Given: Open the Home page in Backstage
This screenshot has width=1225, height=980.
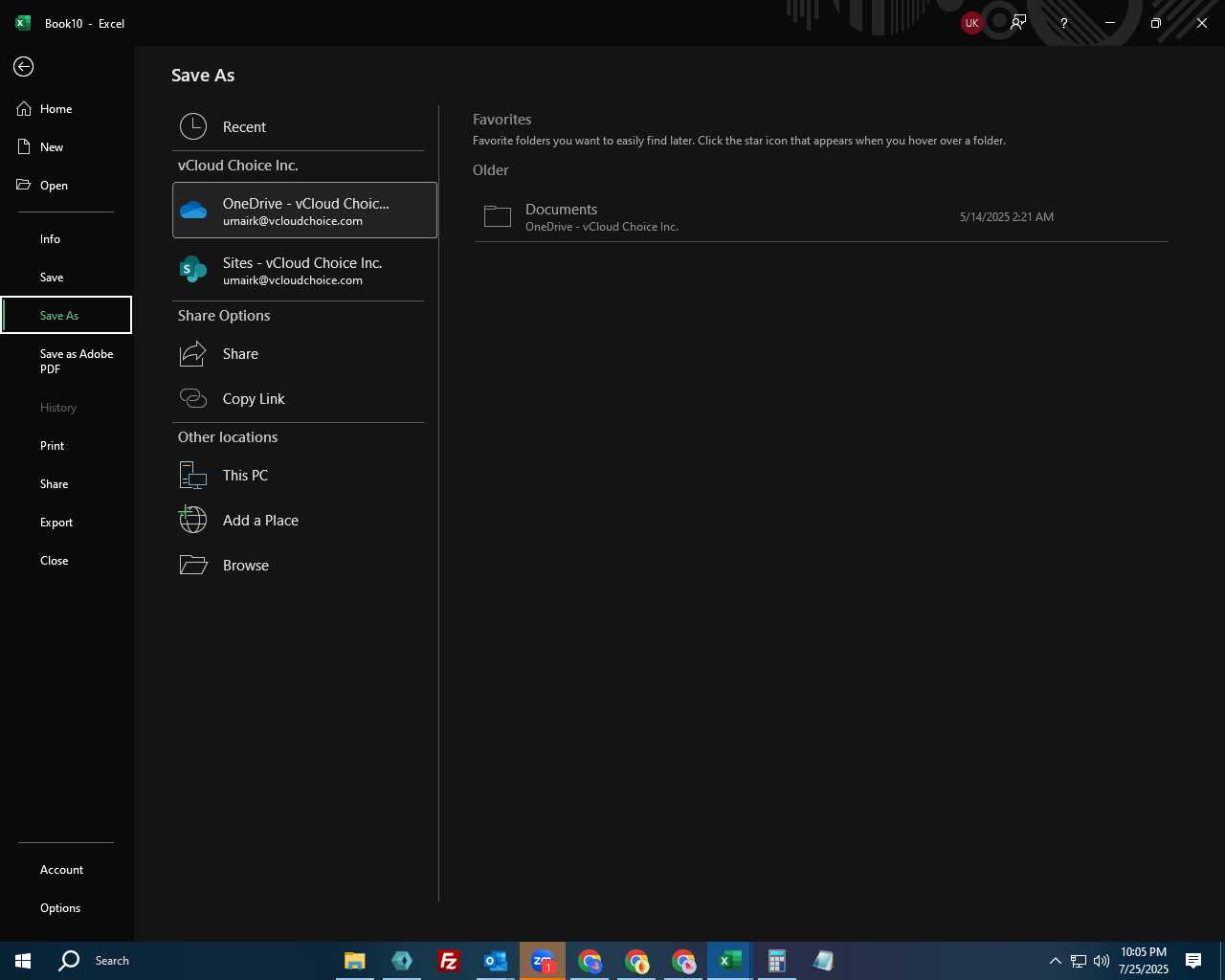Looking at the screenshot, I should (x=66, y=109).
